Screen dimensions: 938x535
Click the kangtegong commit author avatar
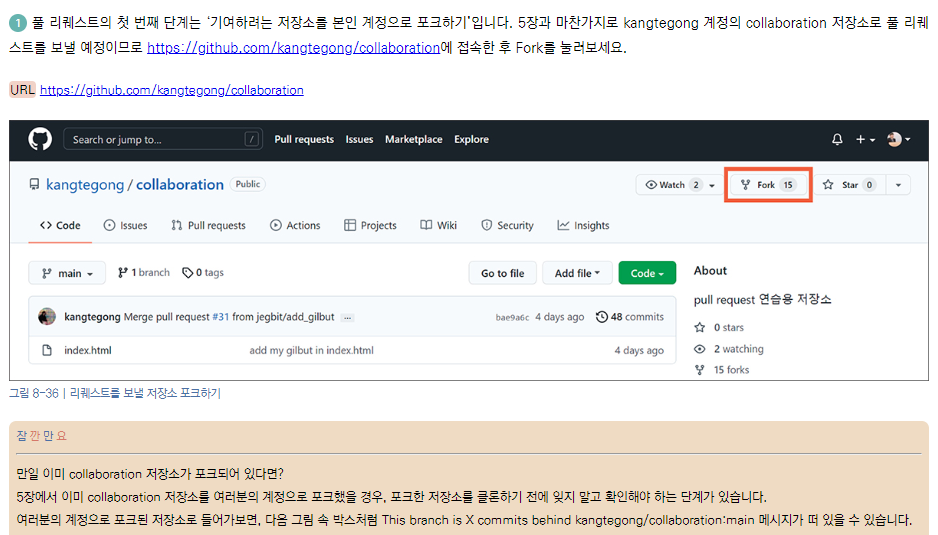(x=47, y=317)
